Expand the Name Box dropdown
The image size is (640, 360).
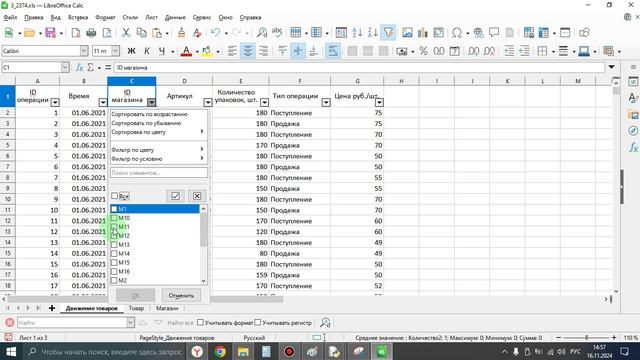coord(65,67)
